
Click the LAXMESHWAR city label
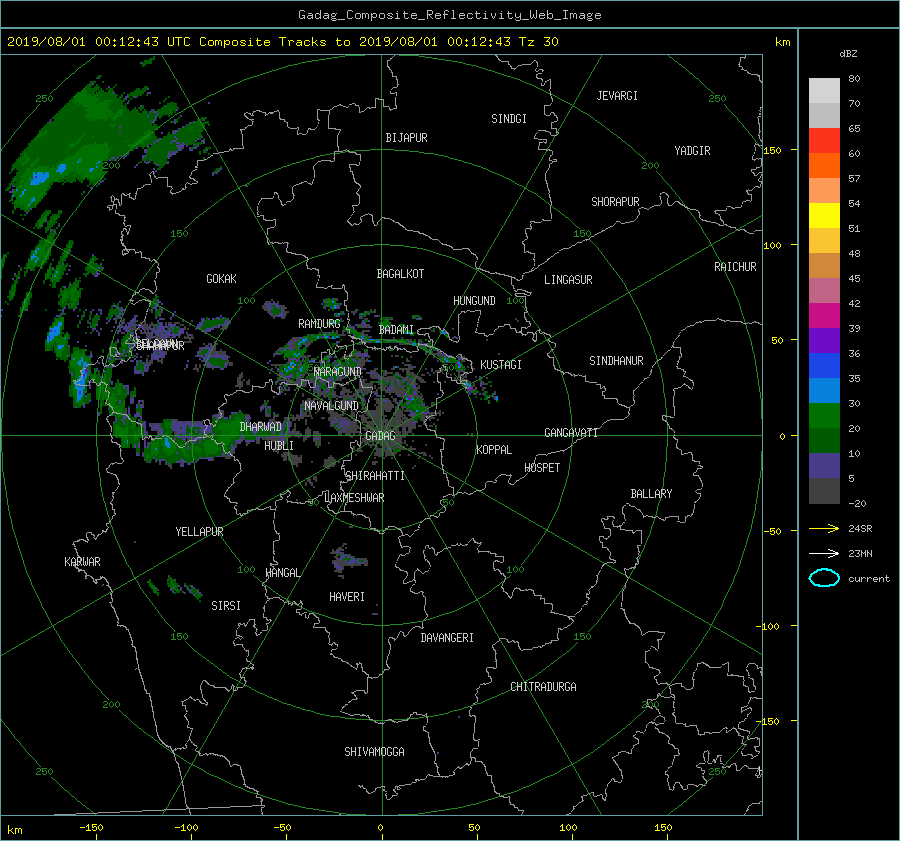pos(354,498)
